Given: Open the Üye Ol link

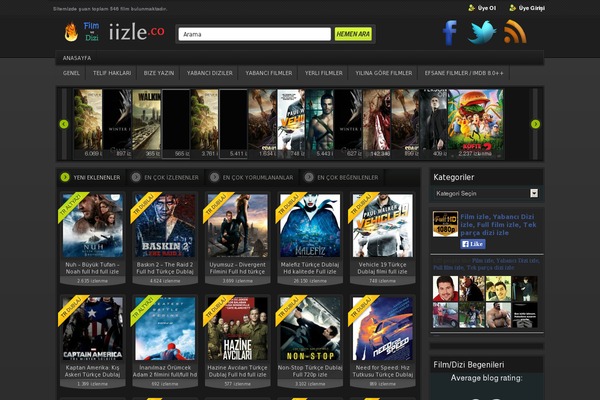Looking at the screenshot, I should [x=487, y=8].
